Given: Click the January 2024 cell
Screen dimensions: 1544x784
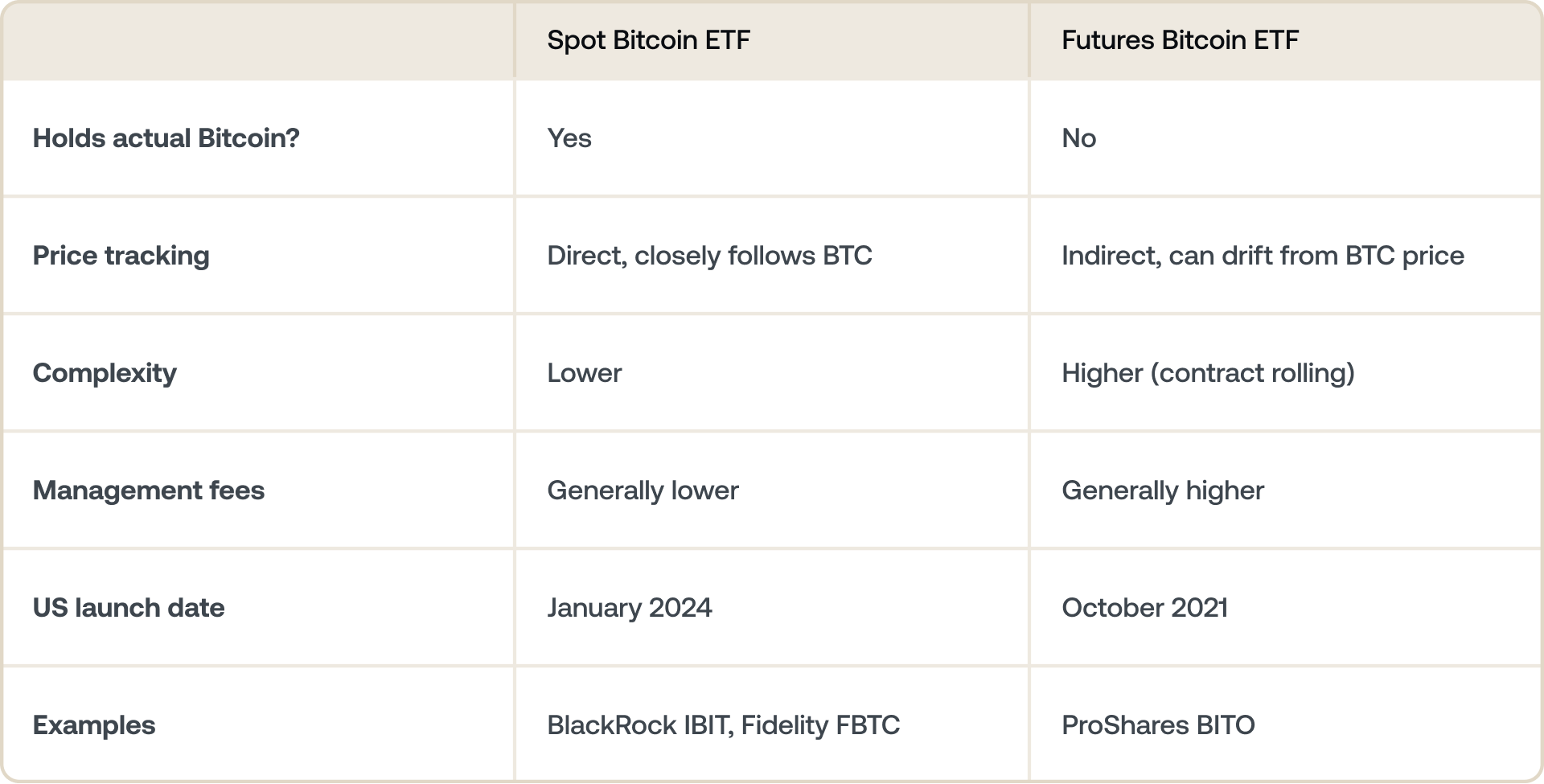Looking at the screenshot, I should point(630,608).
